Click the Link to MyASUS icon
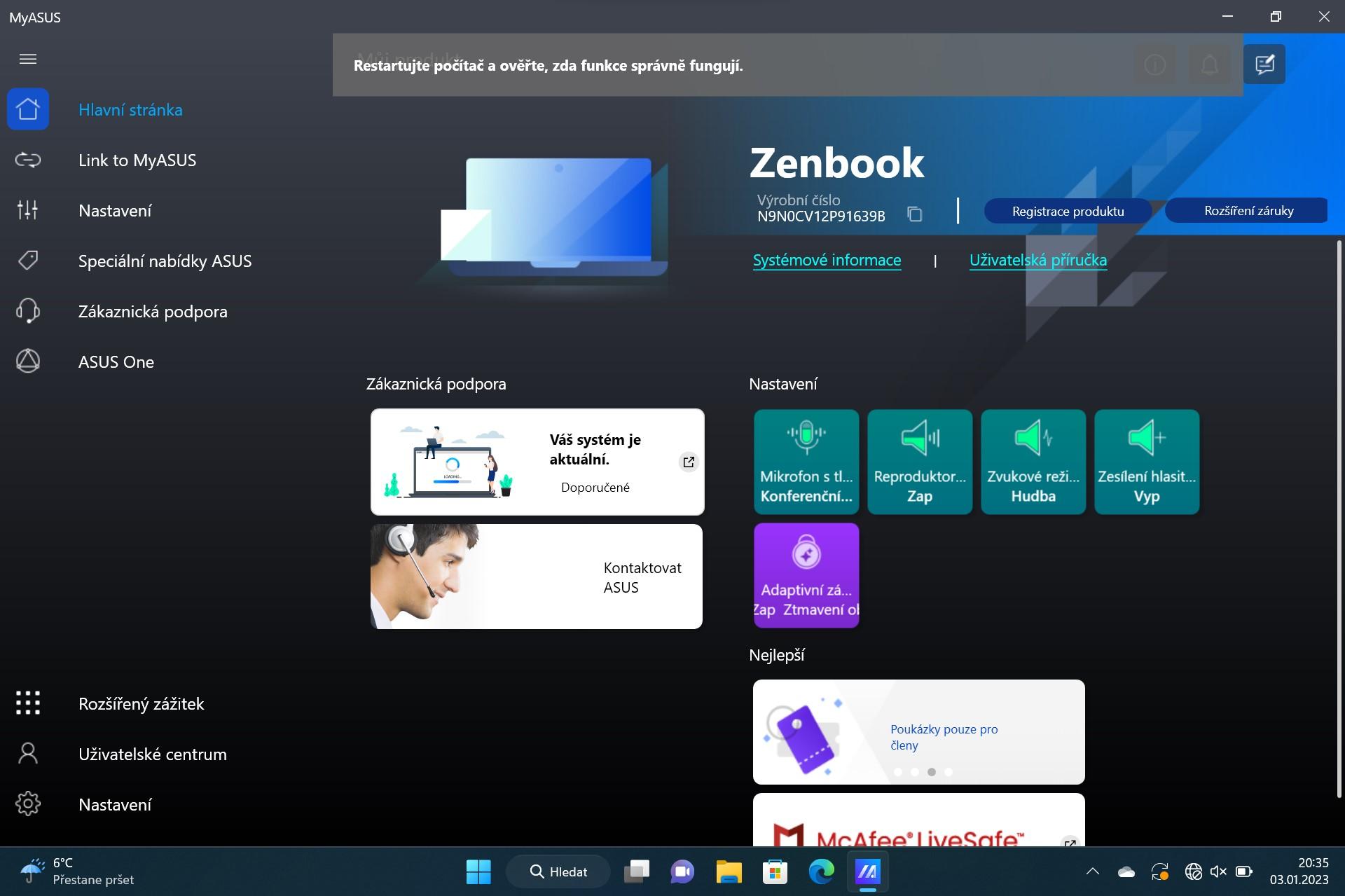This screenshot has height=896, width=1345. (x=28, y=160)
